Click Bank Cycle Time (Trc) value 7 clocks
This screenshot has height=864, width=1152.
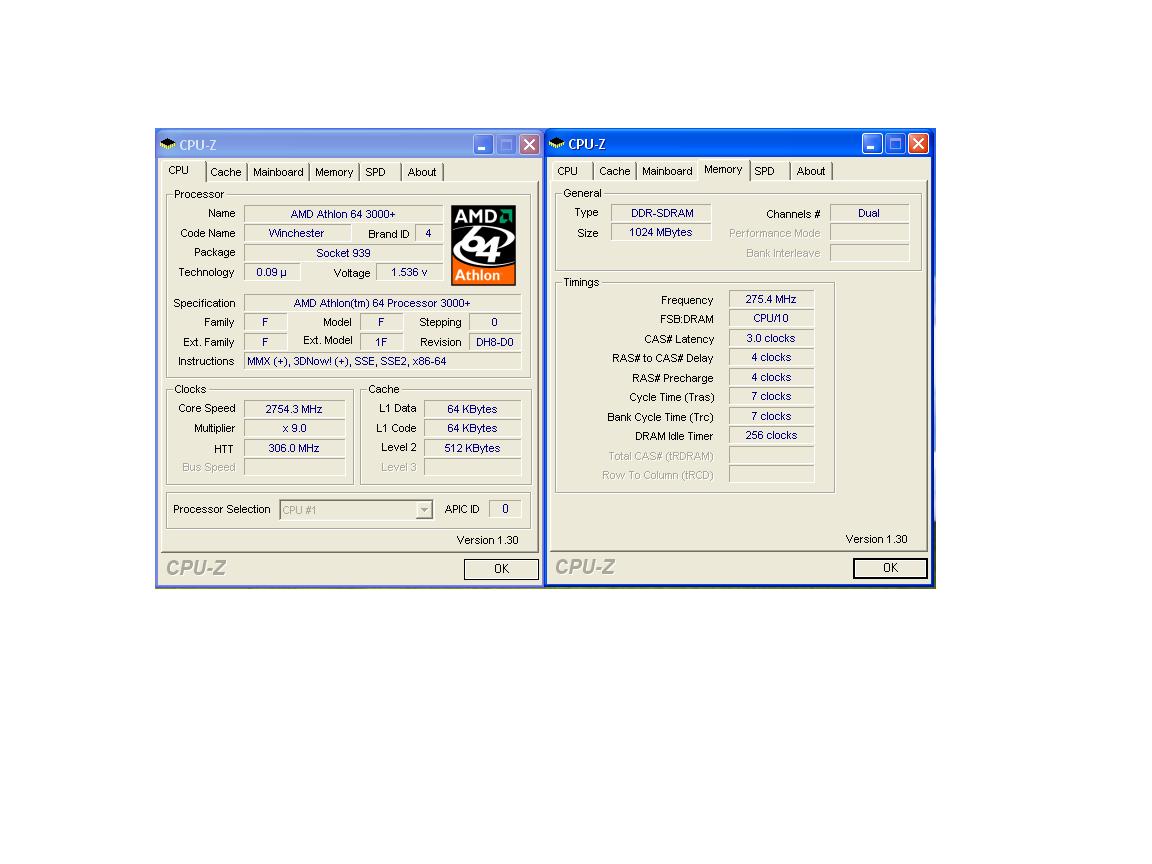point(771,416)
